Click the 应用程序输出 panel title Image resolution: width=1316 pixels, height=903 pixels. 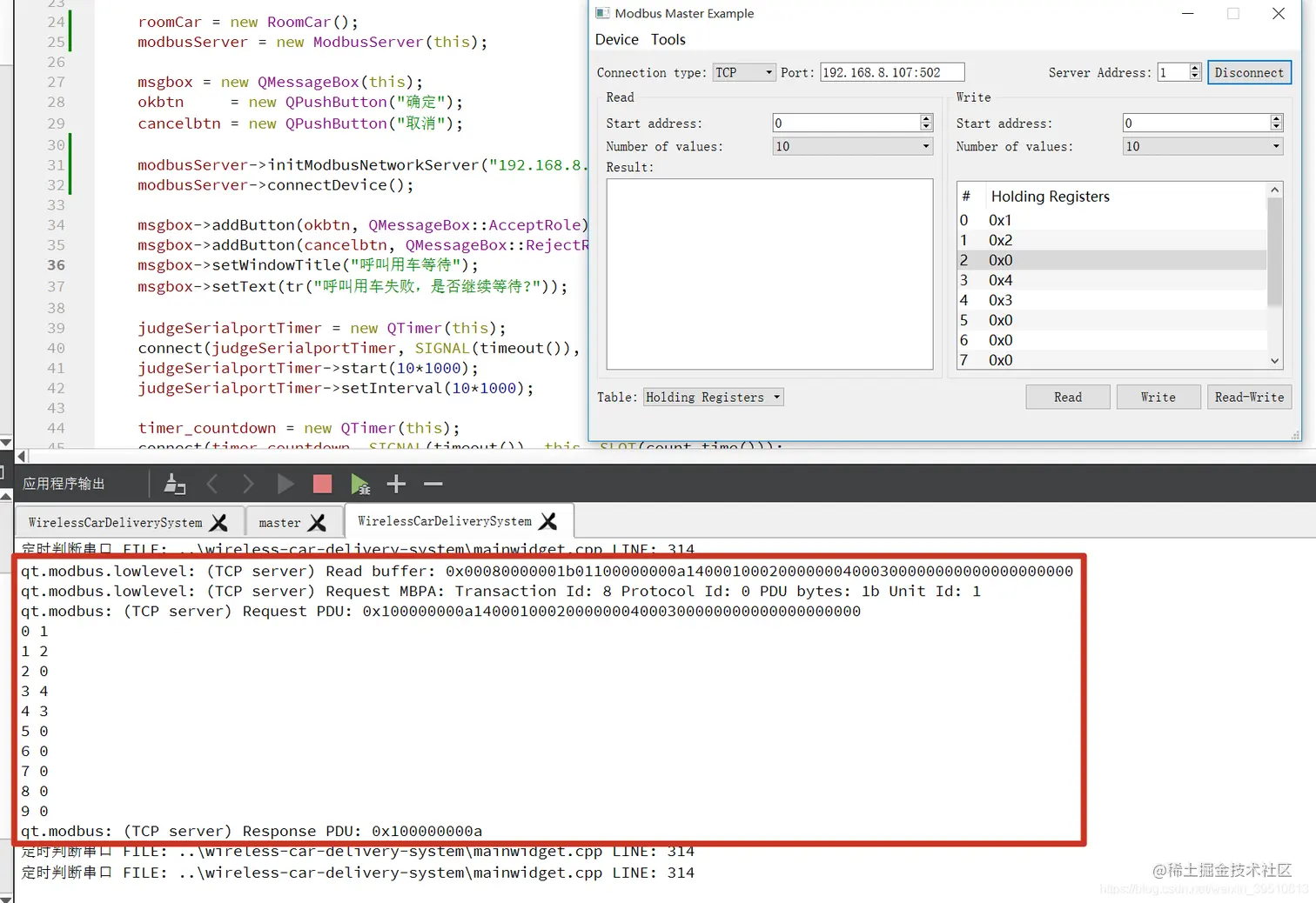64,484
